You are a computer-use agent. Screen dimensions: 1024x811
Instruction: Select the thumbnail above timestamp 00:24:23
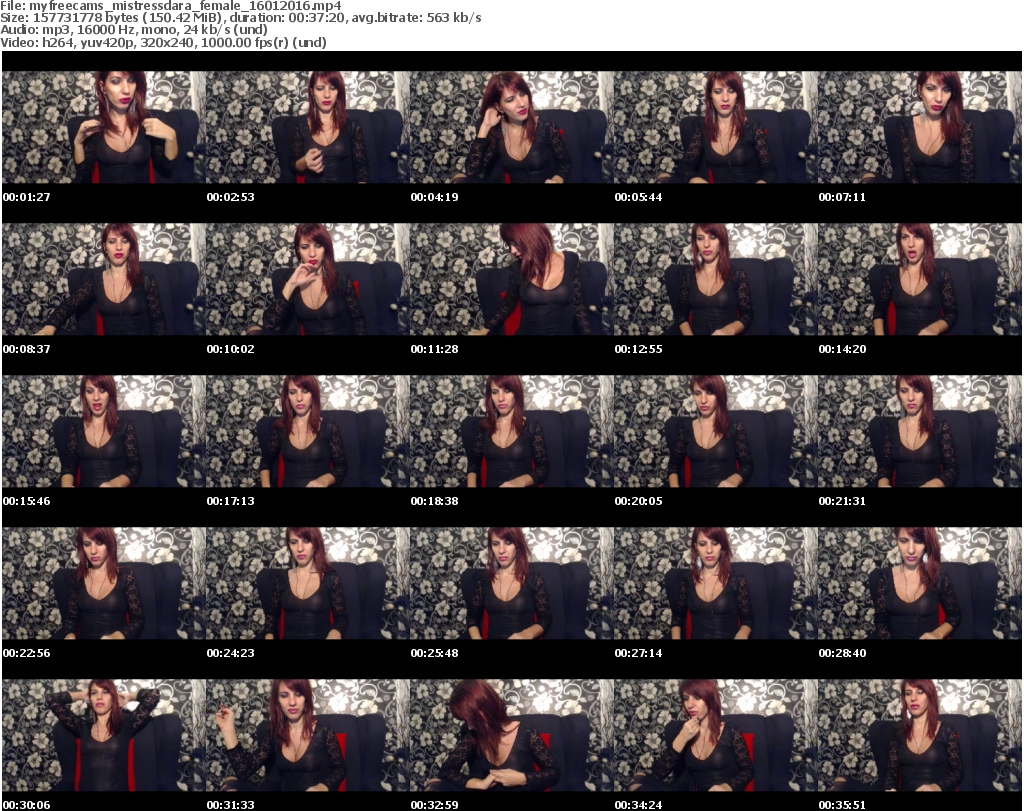(x=308, y=584)
